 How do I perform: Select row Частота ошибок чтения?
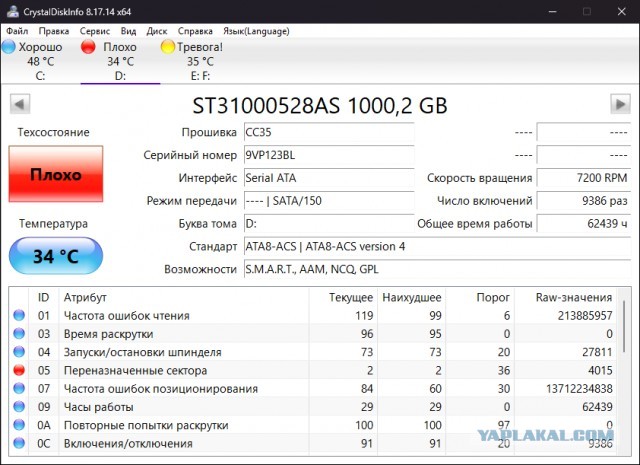click(313, 315)
